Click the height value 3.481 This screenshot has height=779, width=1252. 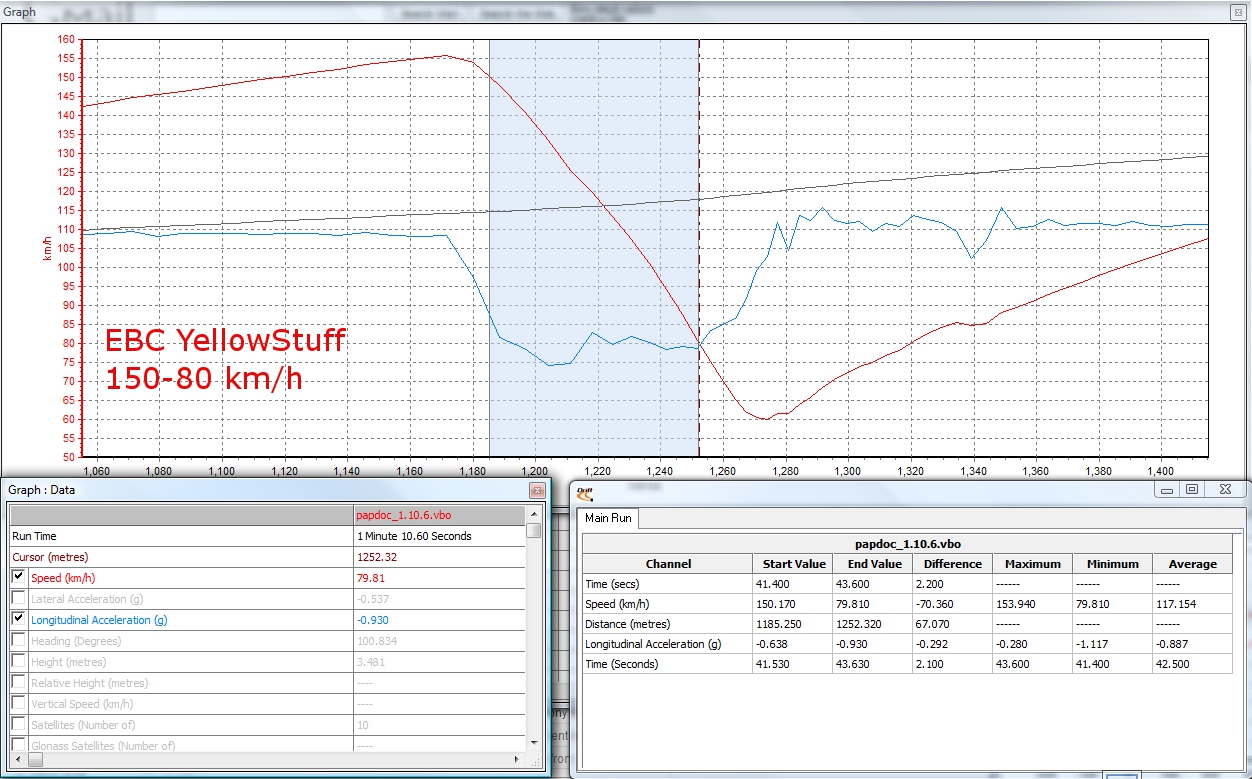(x=371, y=662)
